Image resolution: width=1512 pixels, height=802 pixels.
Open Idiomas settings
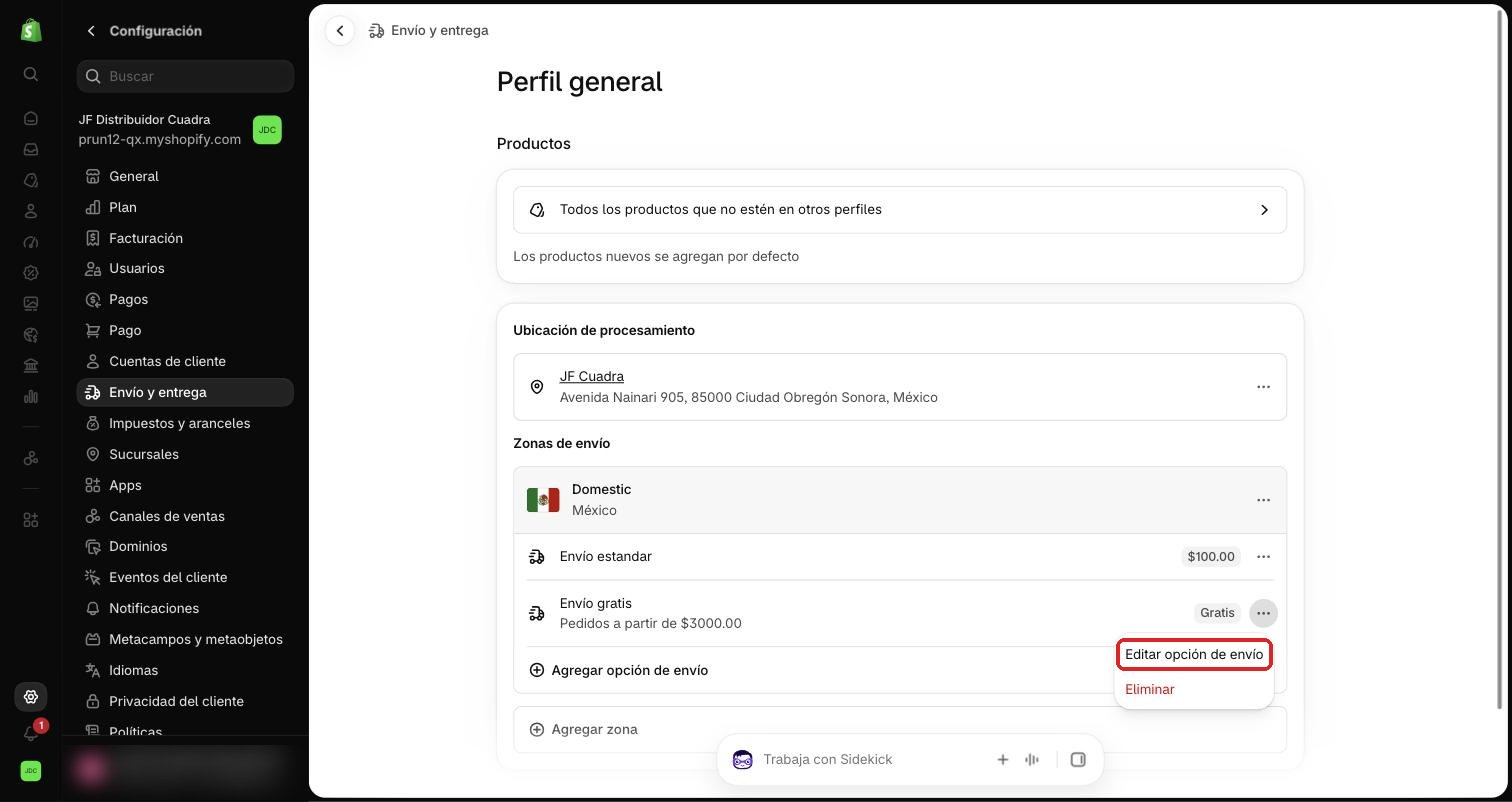[185, 670]
